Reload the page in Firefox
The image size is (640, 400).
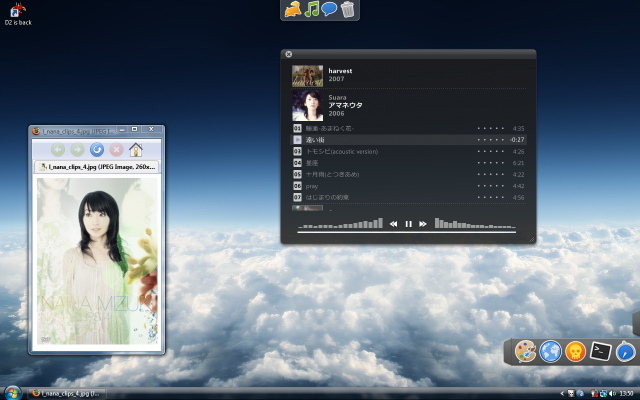(97, 150)
